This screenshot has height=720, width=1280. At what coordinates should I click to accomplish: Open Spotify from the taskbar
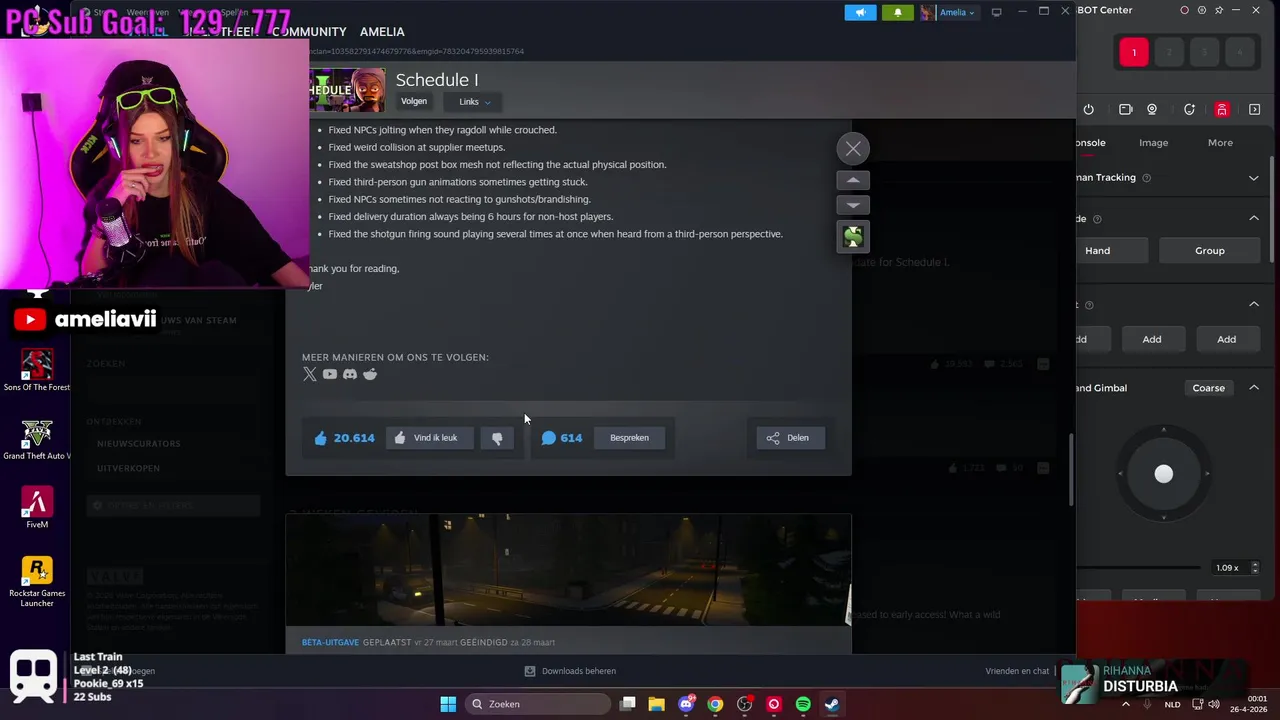pos(802,704)
